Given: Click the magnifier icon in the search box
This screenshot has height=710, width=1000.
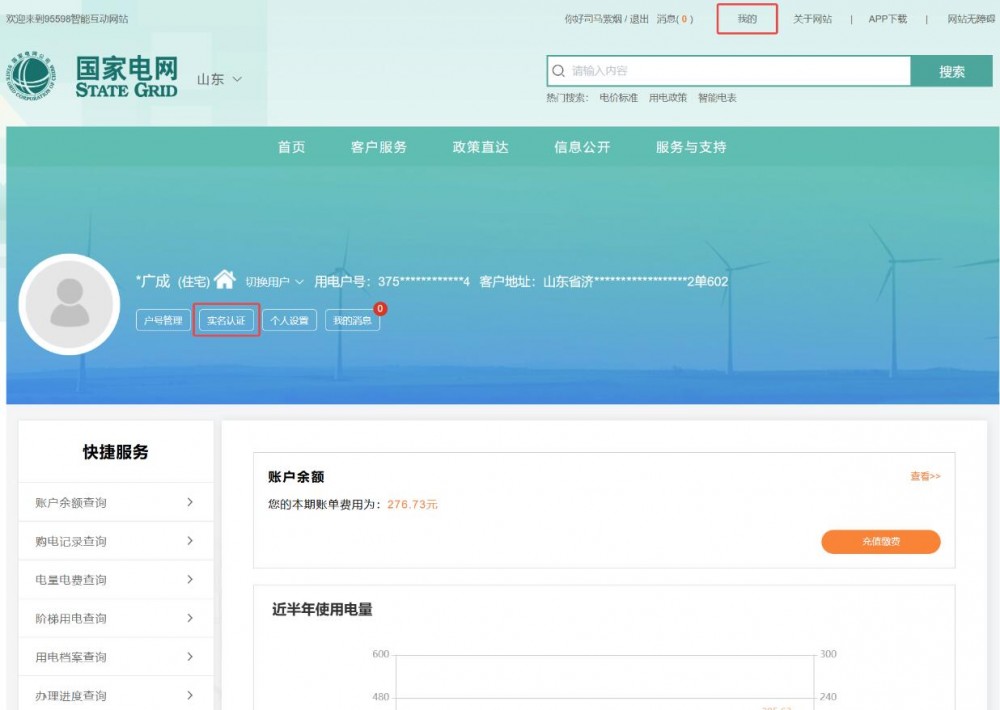Looking at the screenshot, I should [x=559, y=71].
